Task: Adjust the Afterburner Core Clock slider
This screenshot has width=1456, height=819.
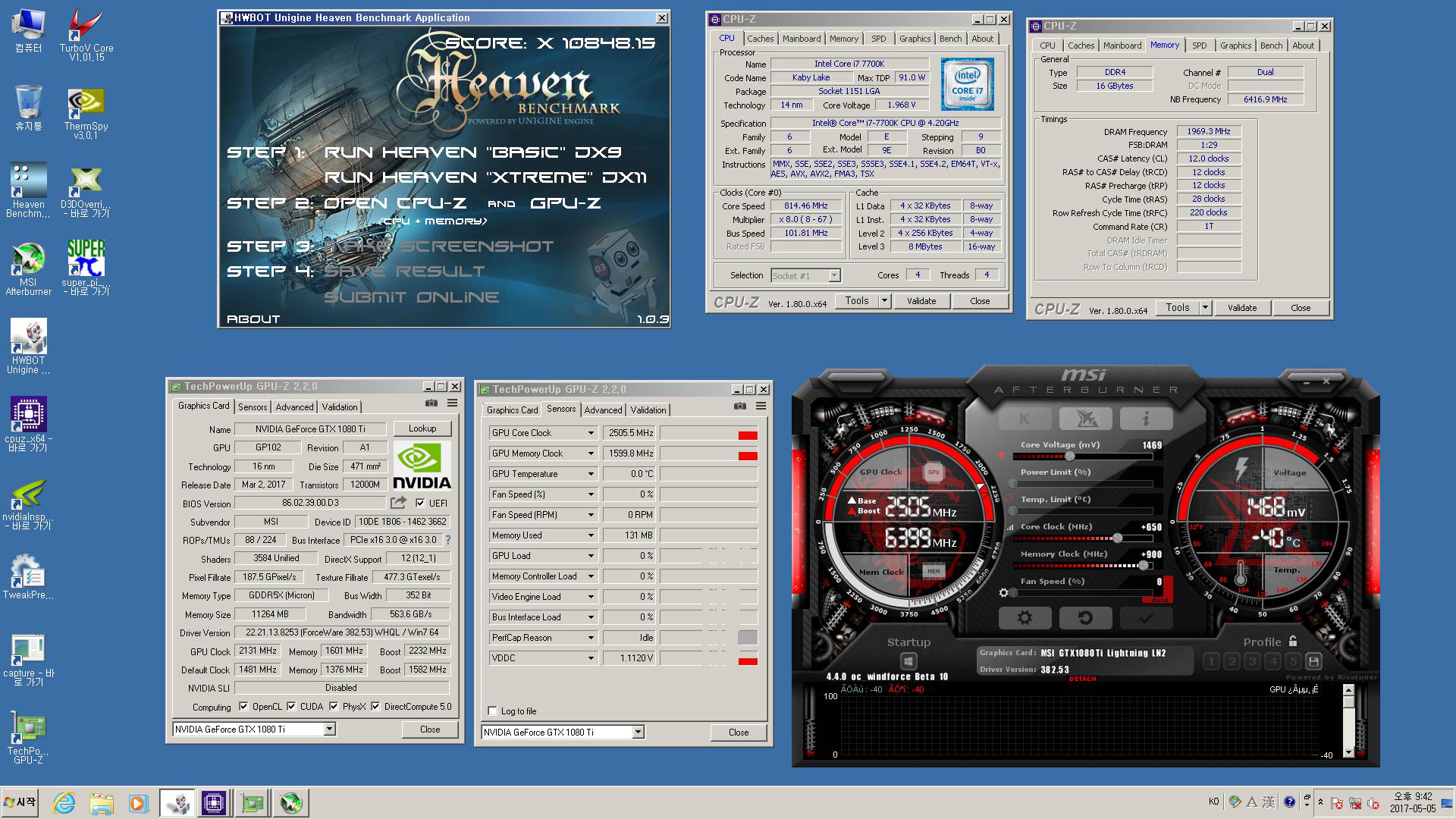Action: [x=1118, y=538]
